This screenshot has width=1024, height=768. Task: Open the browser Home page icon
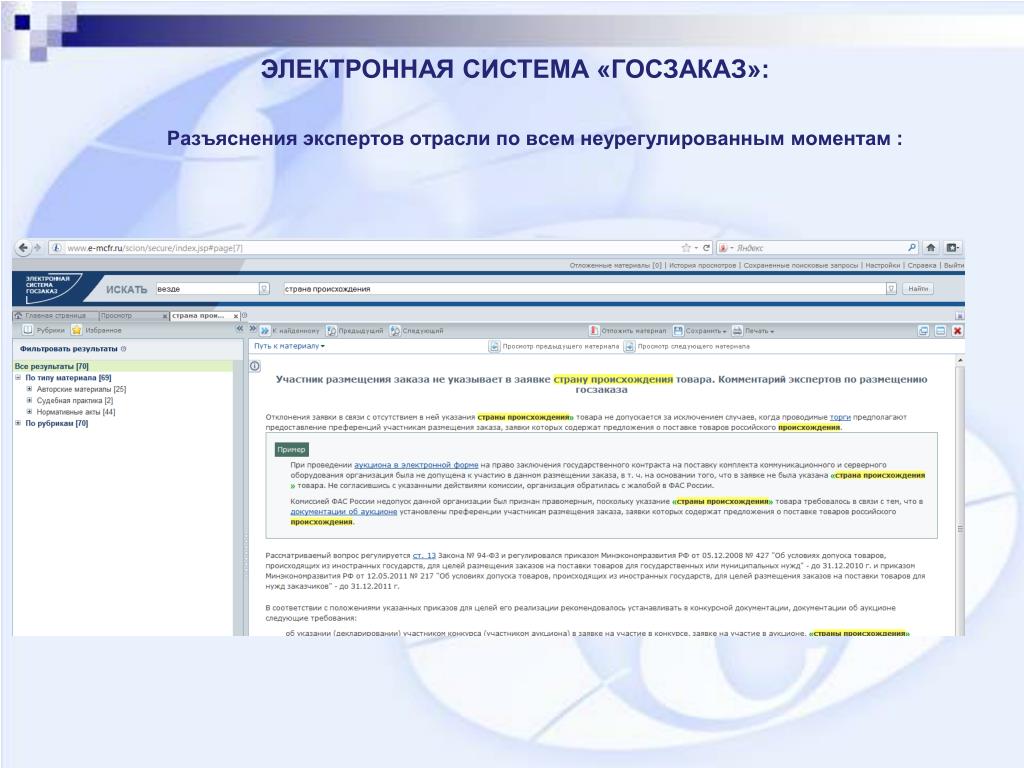[x=931, y=248]
